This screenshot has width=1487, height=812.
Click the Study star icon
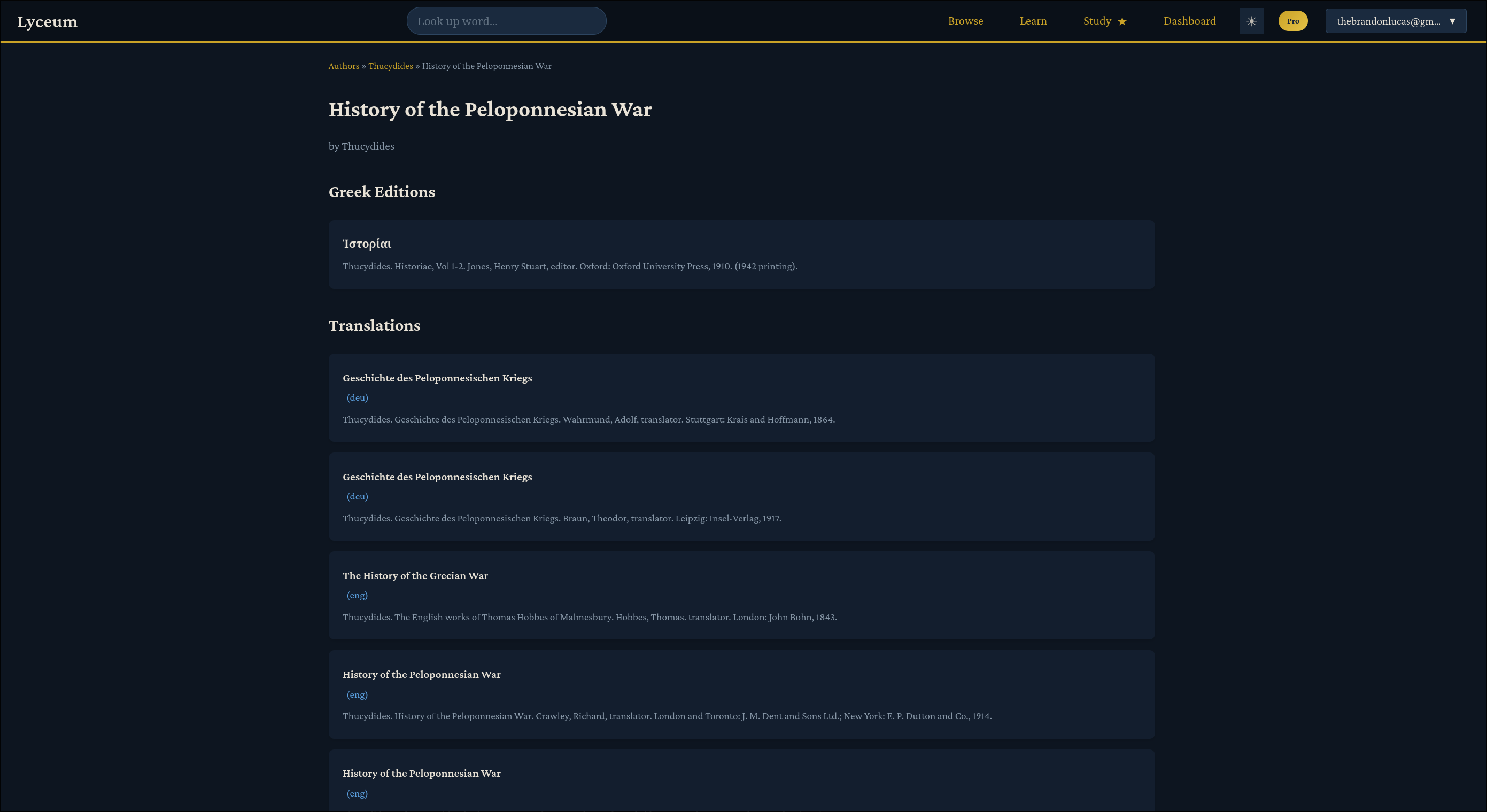coord(1121,21)
